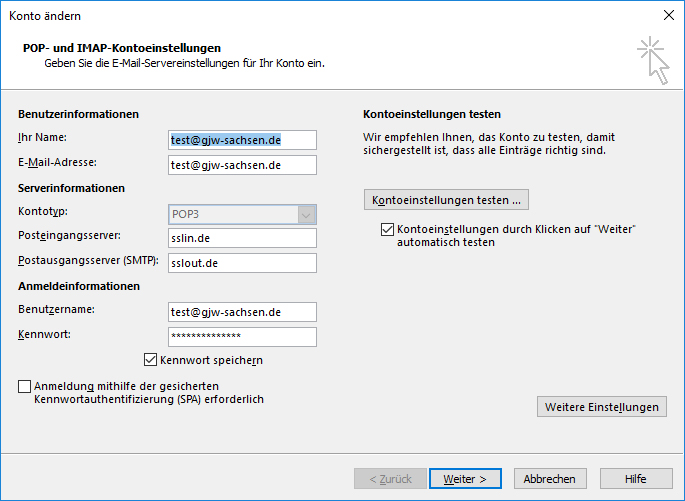
Task: Focus the Benutzername input field
Action: coord(242,312)
